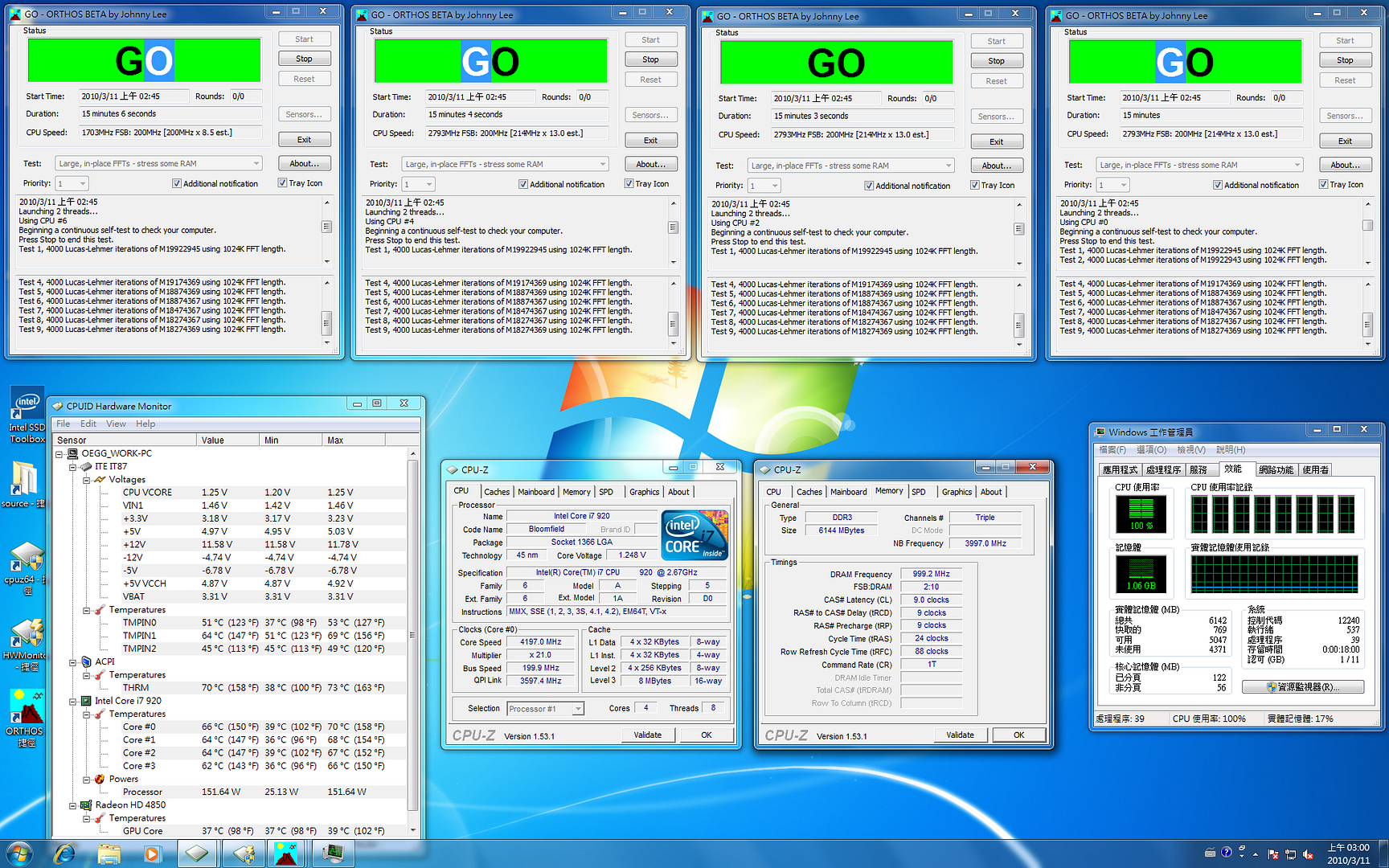
Task: Open Windows Media Player from taskbar
Action: point(152,854)
